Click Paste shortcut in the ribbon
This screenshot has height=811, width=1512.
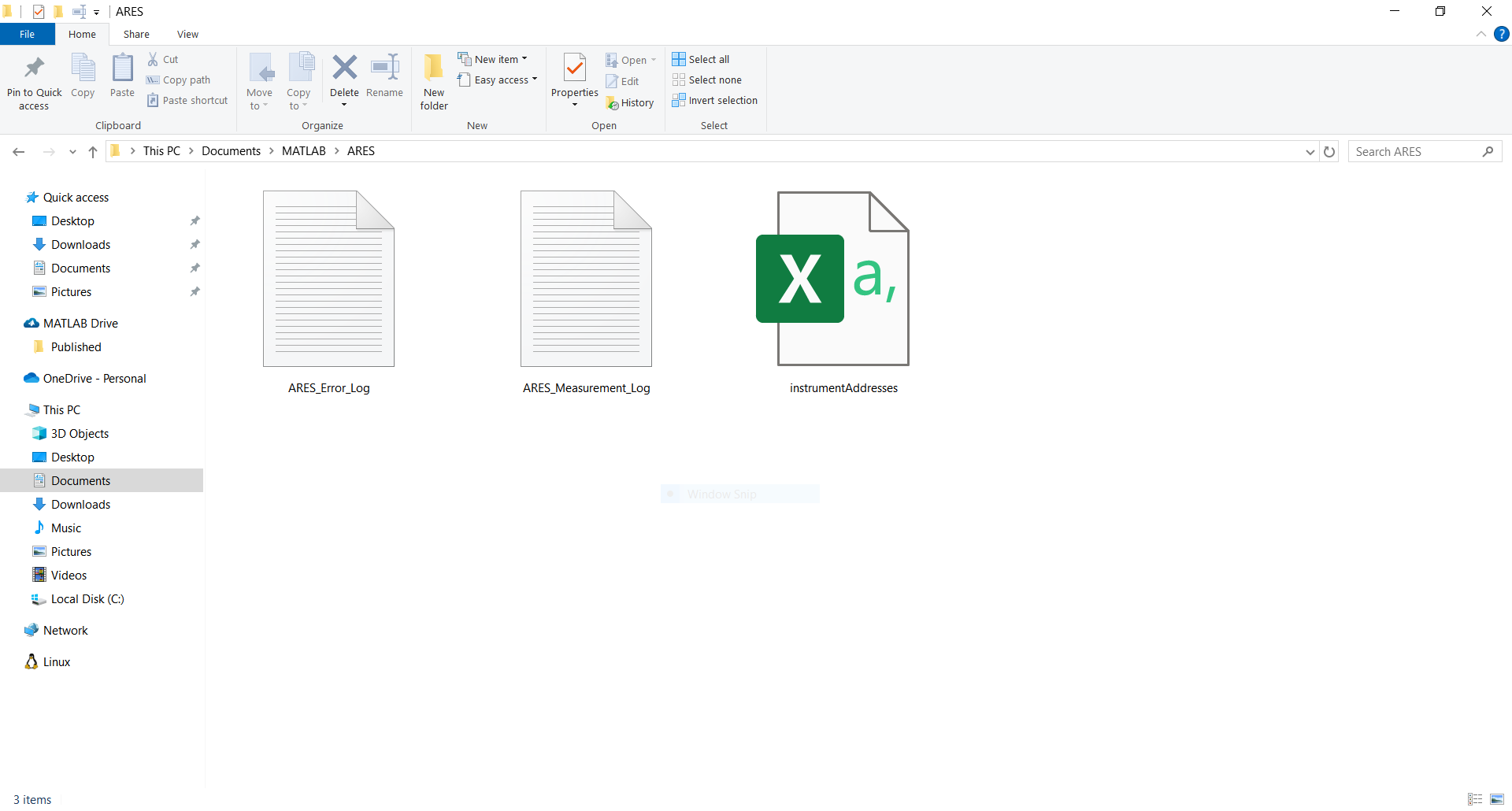coord(187,100)
